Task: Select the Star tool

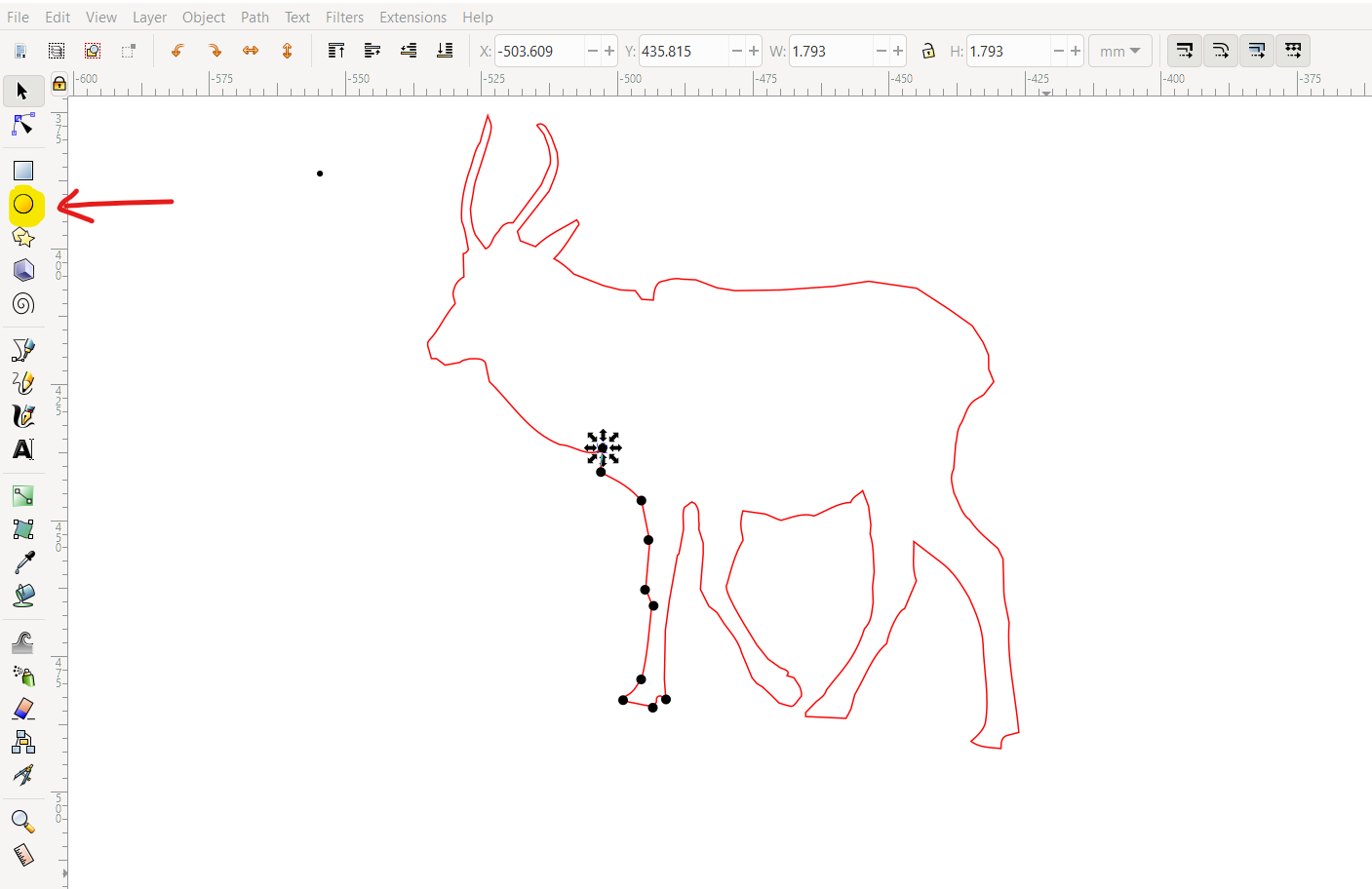Action: 21,237
